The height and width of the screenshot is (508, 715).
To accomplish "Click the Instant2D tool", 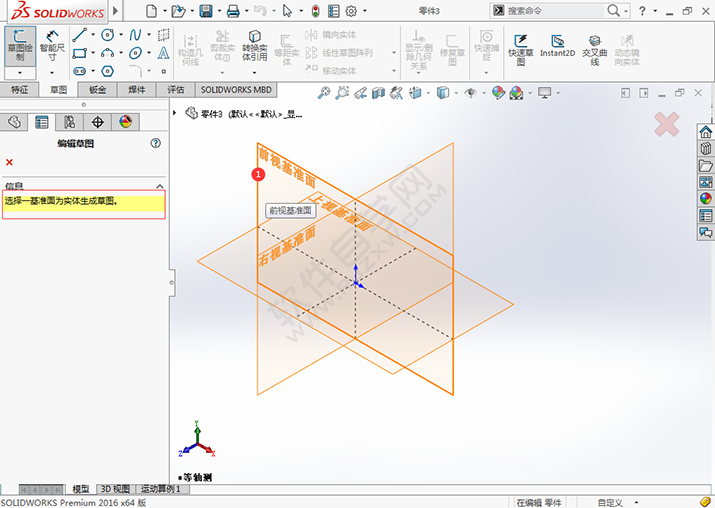I will coord(557,46).
